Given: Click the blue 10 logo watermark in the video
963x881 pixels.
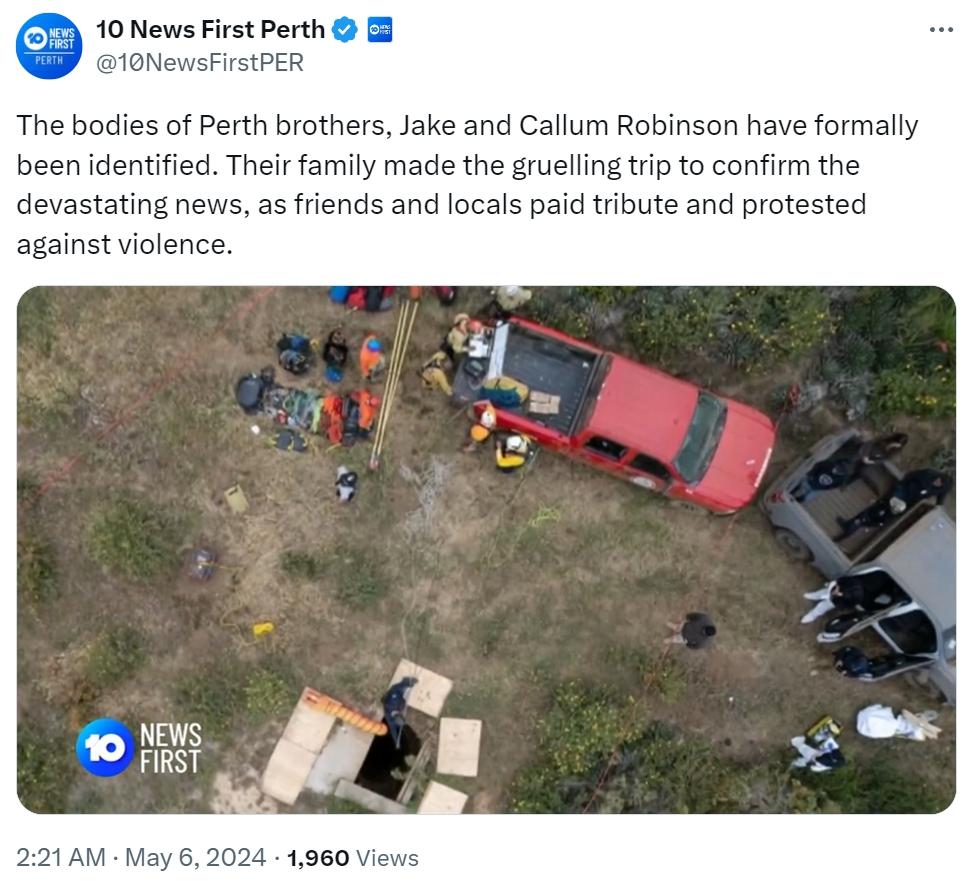Looking at the screenshot, I should (x=105, y=747).
